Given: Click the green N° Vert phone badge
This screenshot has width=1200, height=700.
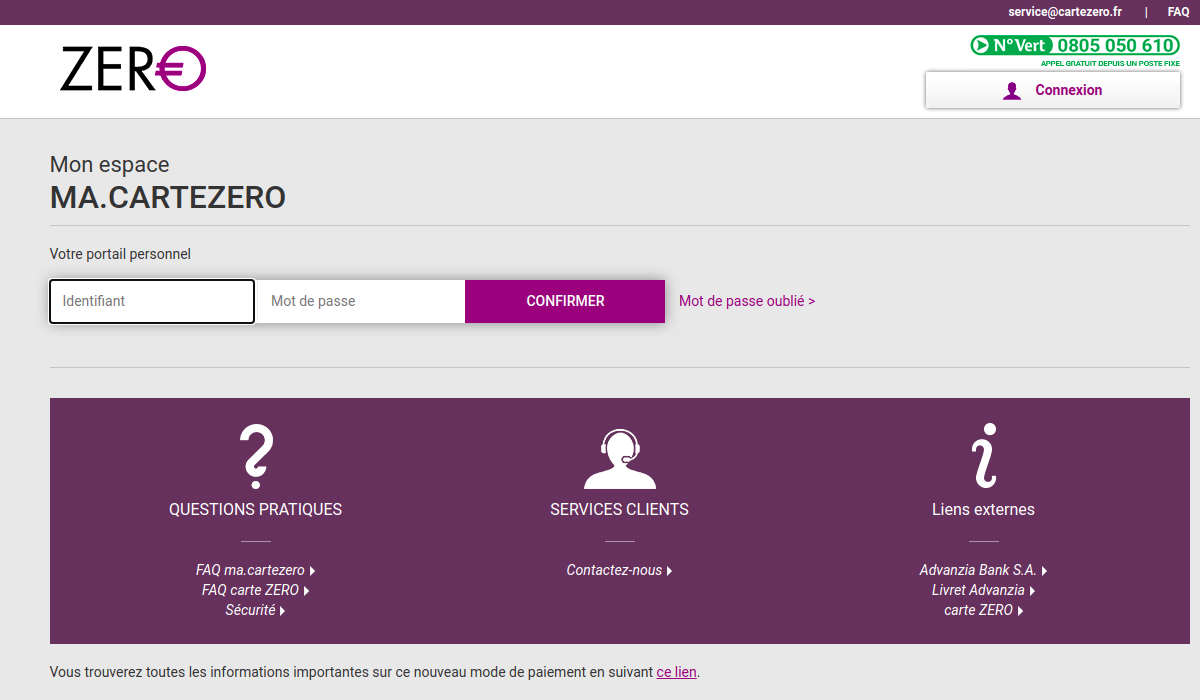Looking at the screenshot, I should 1073,45.
